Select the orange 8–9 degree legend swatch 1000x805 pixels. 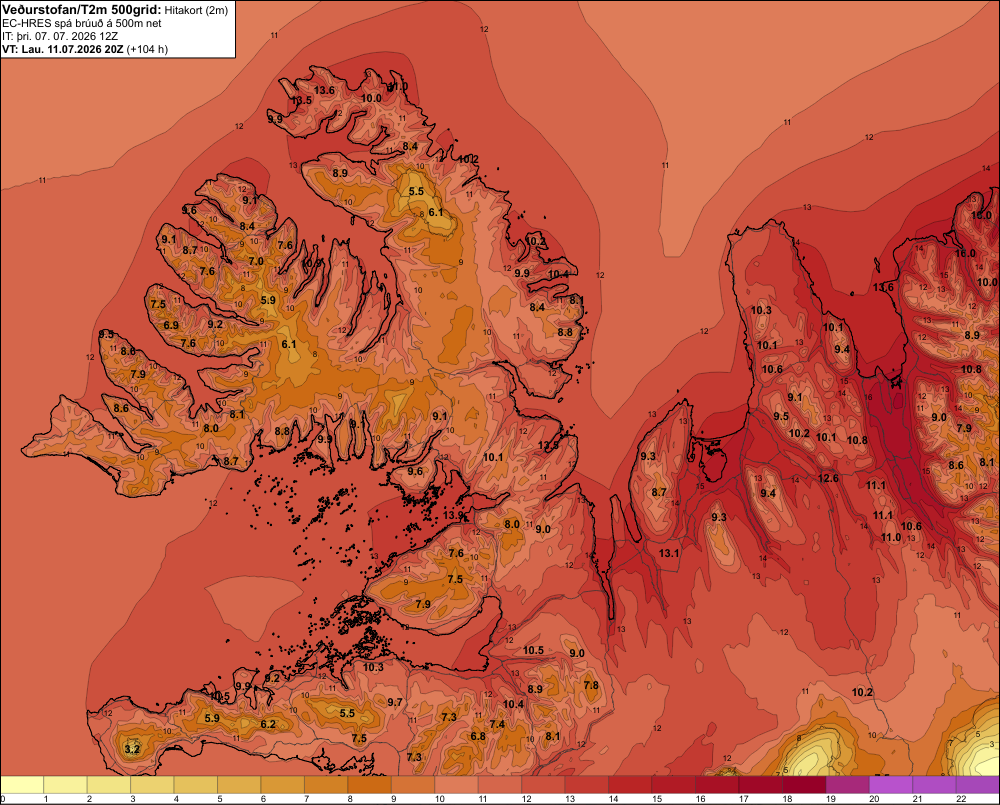369,785
